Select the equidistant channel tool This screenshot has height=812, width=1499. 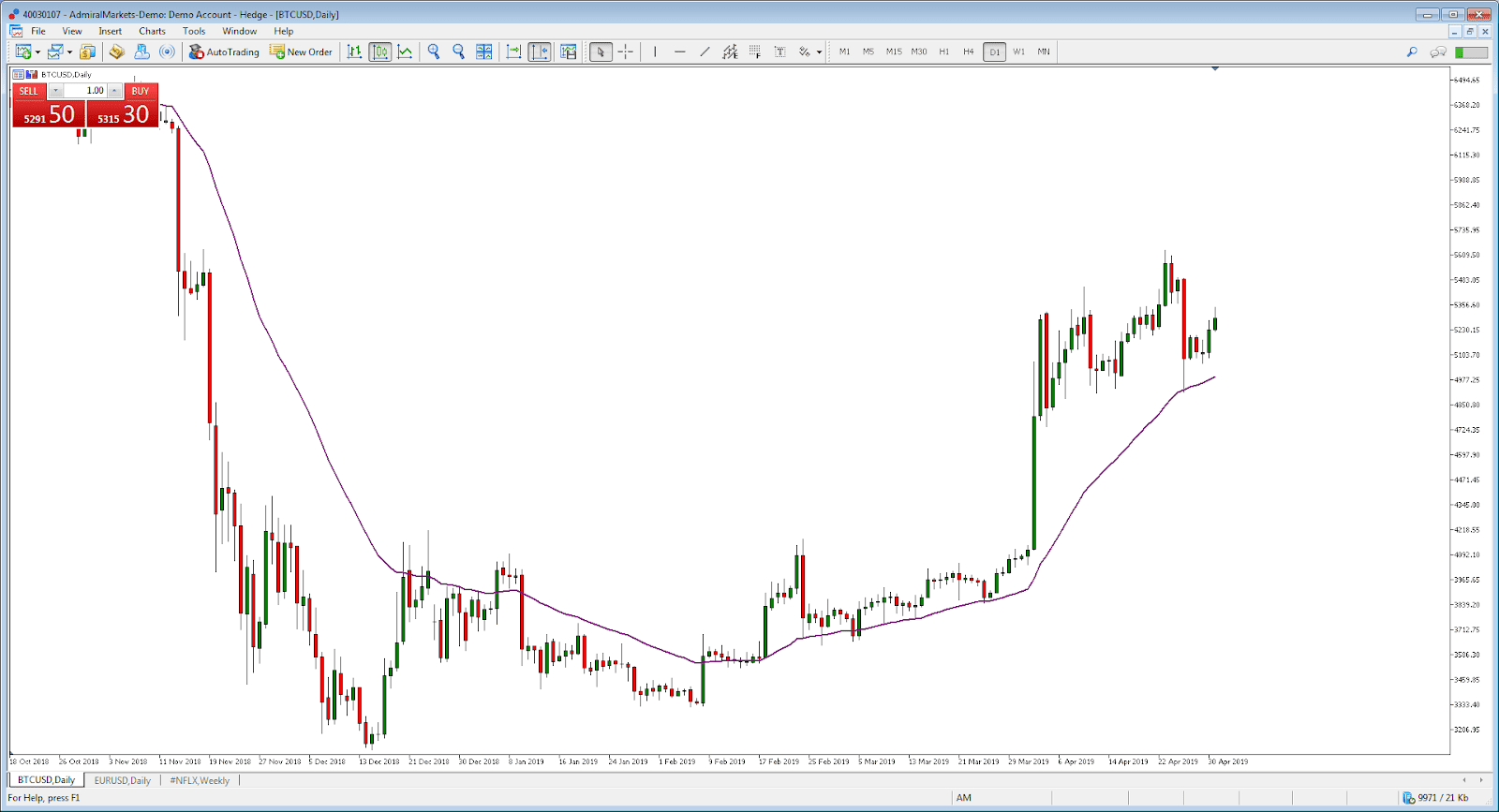tap(730, 52)
